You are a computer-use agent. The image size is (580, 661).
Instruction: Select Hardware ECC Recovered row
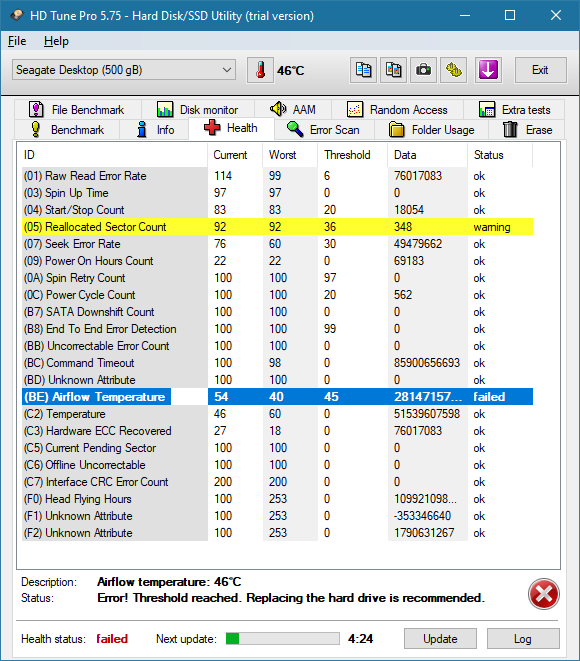tap(277, 431)
